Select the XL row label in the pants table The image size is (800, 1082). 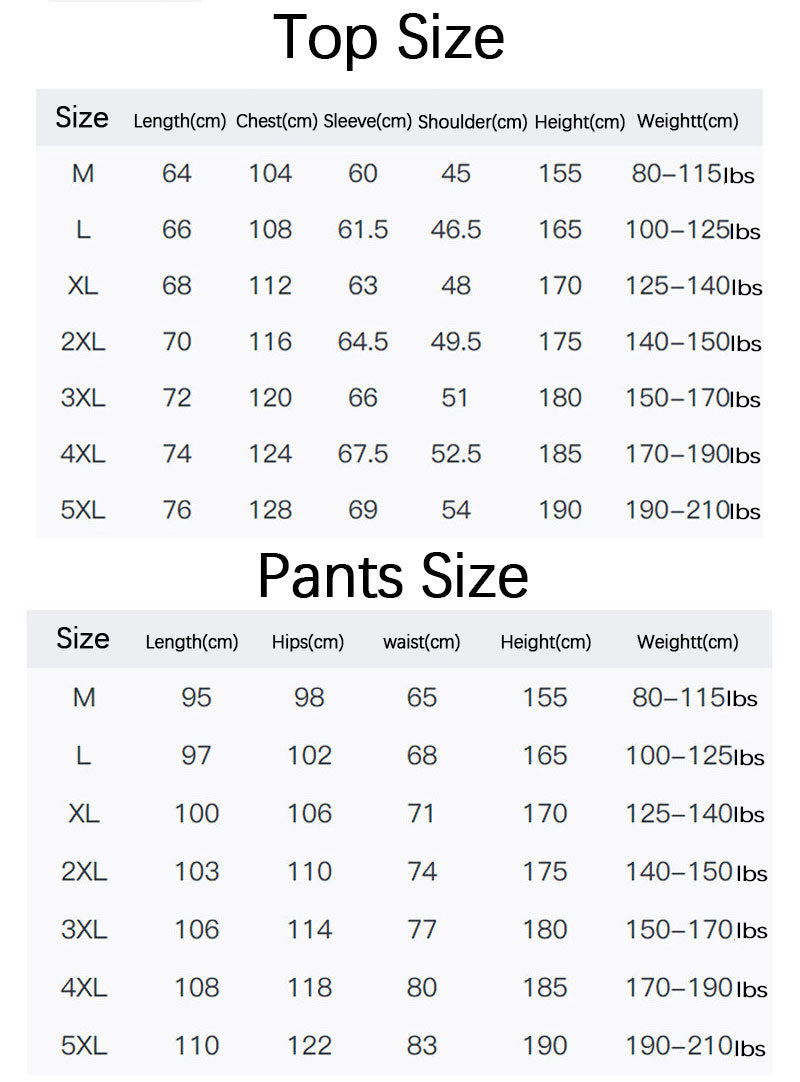click(84, 814)
